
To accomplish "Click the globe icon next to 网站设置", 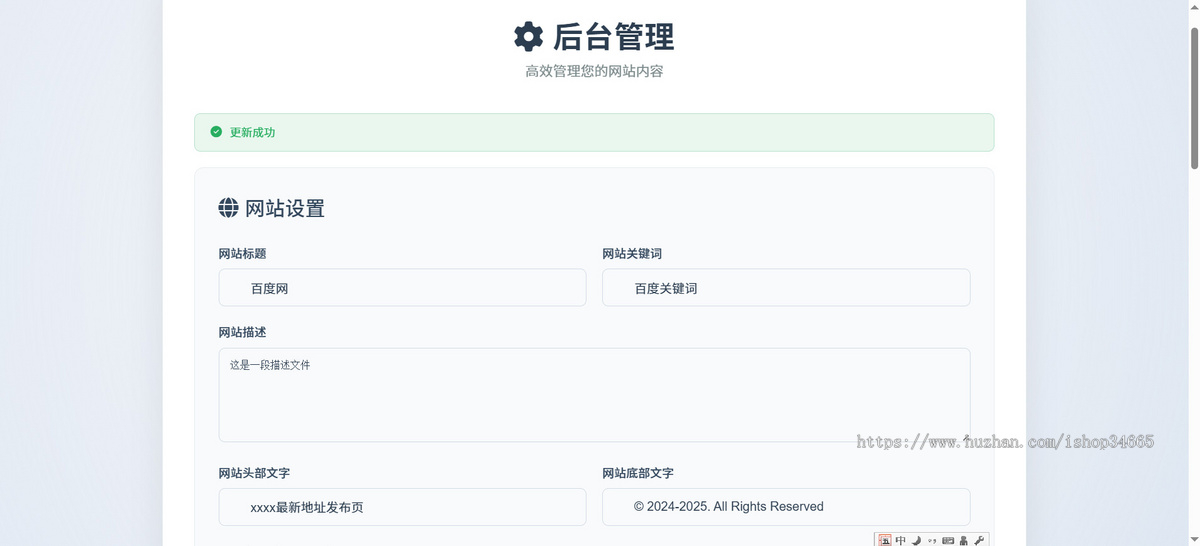I will point(229,208).
